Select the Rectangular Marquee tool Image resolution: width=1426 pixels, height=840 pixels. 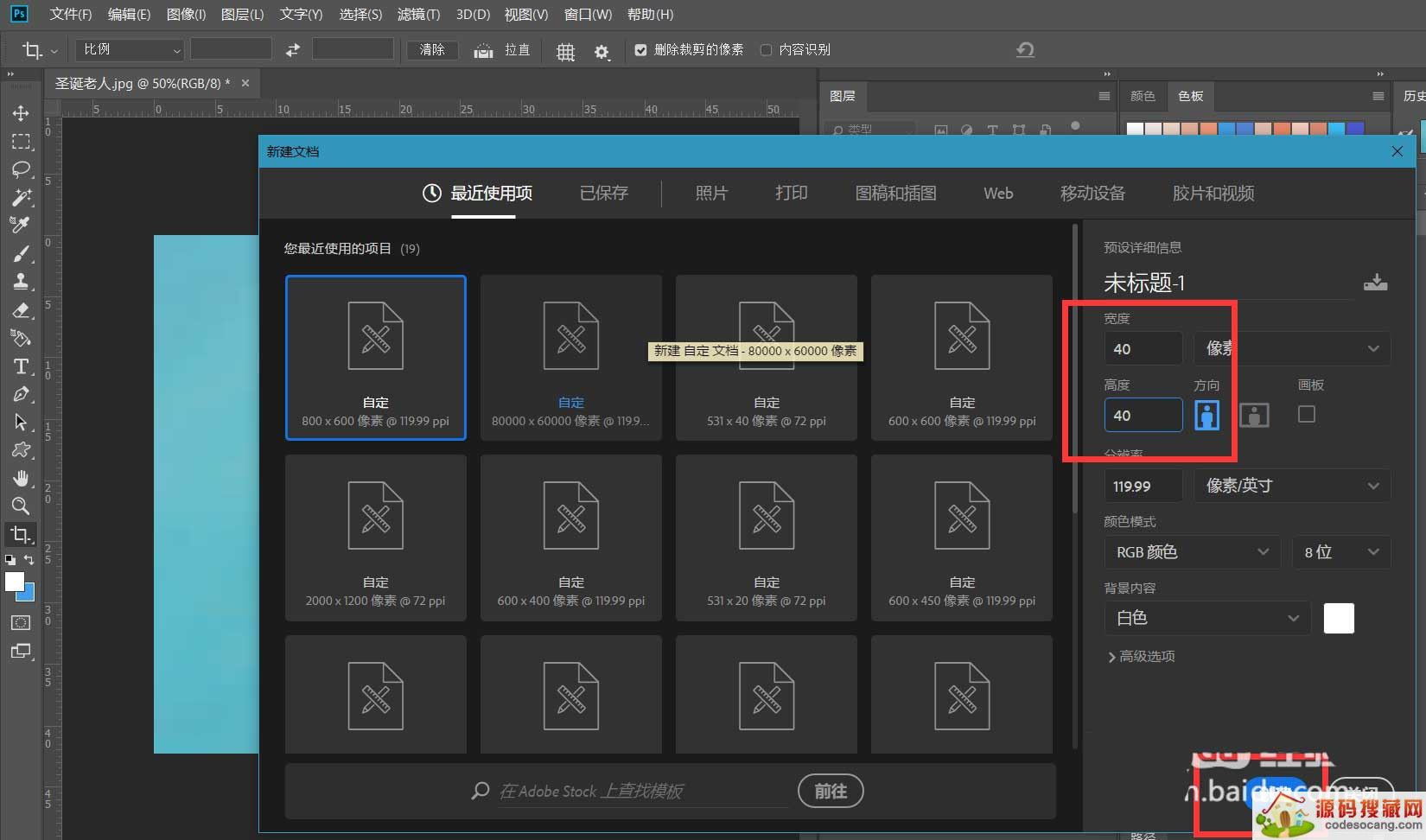pyautogui.click(x=21, y=142)
